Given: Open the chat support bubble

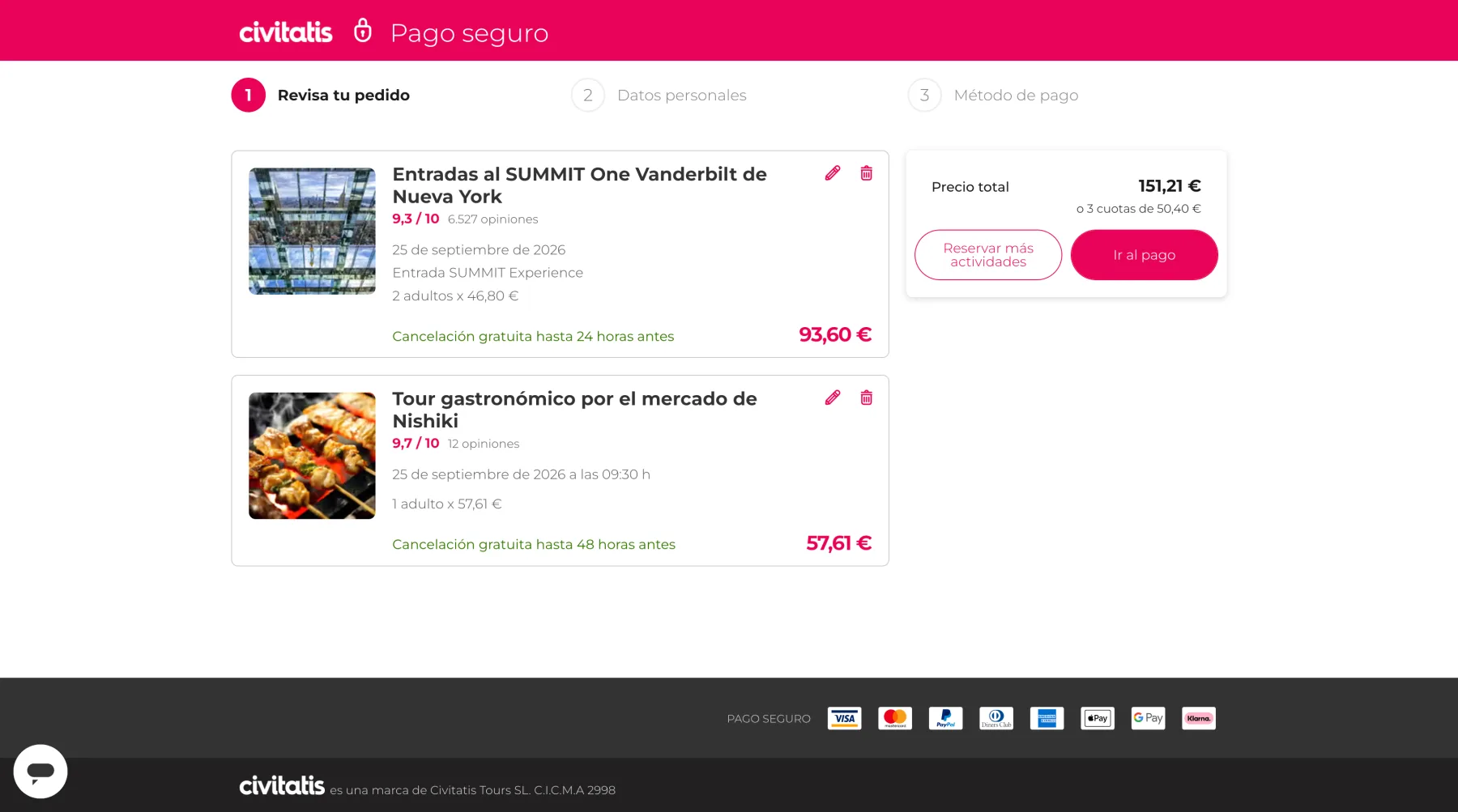Looking at the screenshot, I should click(x=40, y=772).
